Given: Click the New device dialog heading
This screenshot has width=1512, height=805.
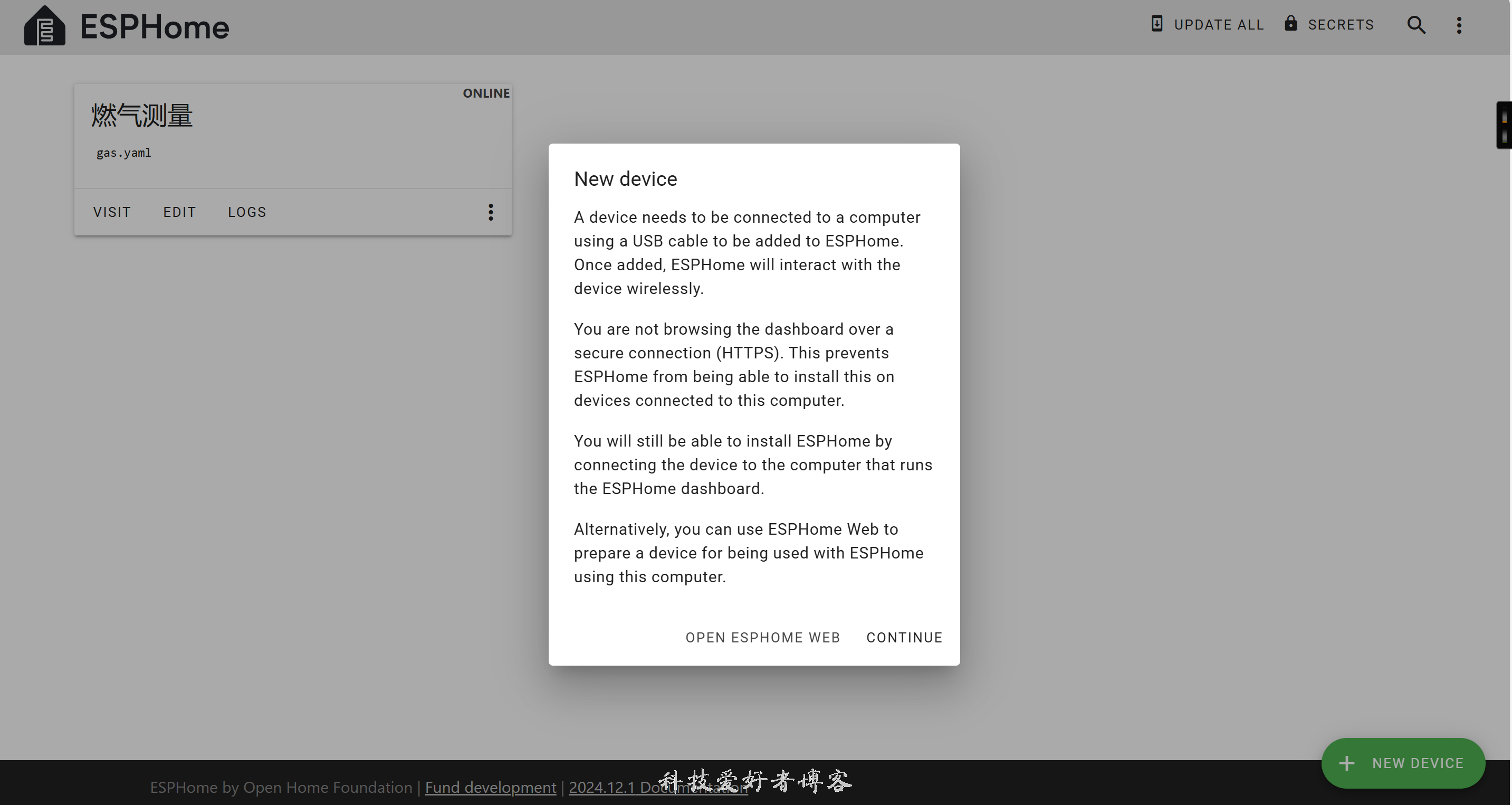Looking at the screenshot, I should (x=626, y=178).
